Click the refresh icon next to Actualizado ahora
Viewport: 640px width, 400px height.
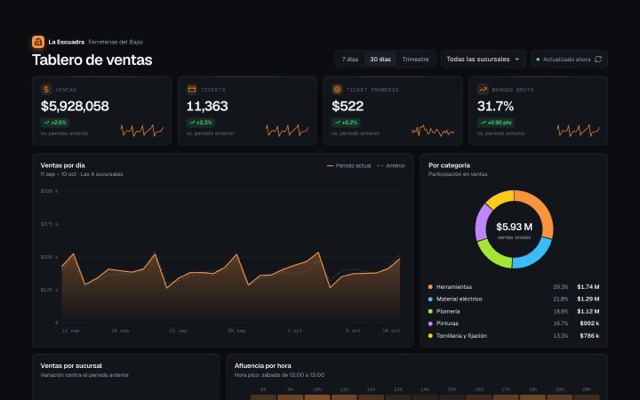pos(598,59)
